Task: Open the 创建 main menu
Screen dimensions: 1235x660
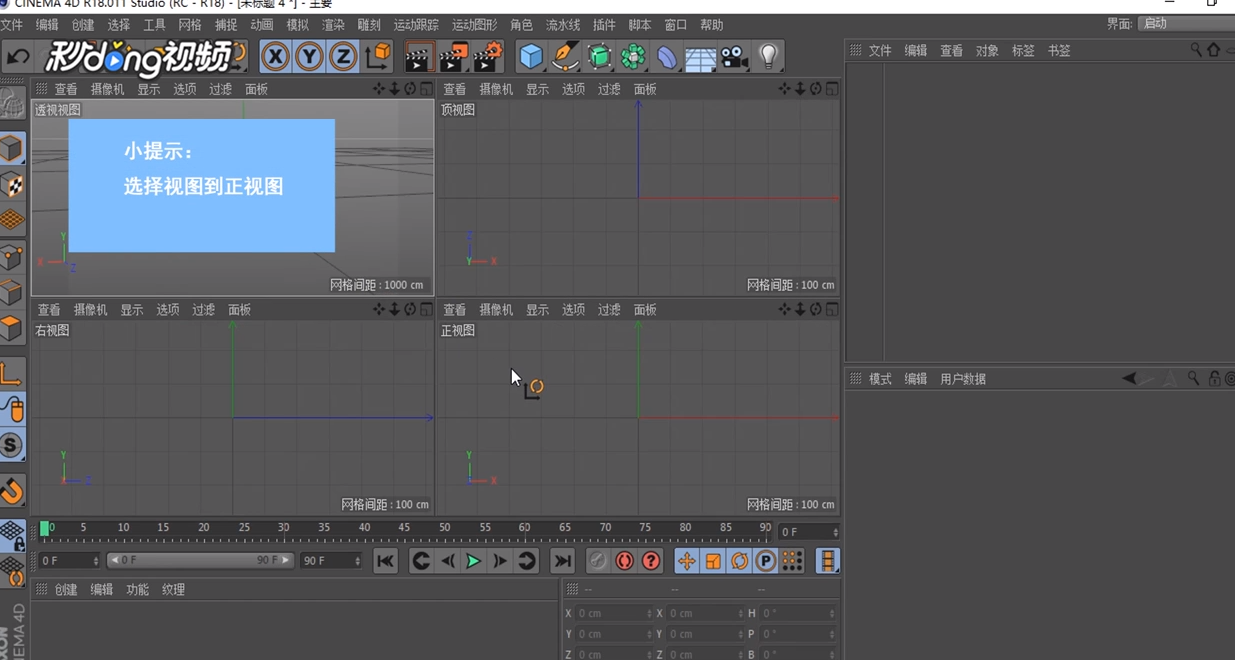Action: [x=82, y=25]
